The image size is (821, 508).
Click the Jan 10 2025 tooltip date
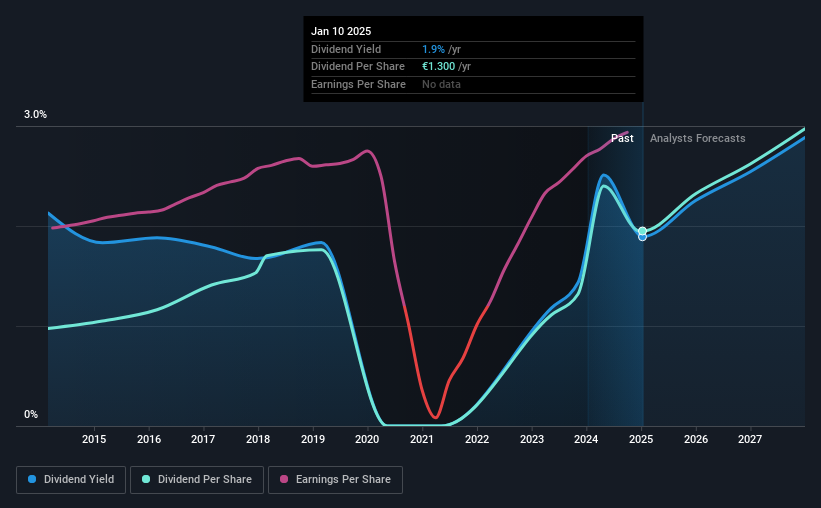coord(341,31)
